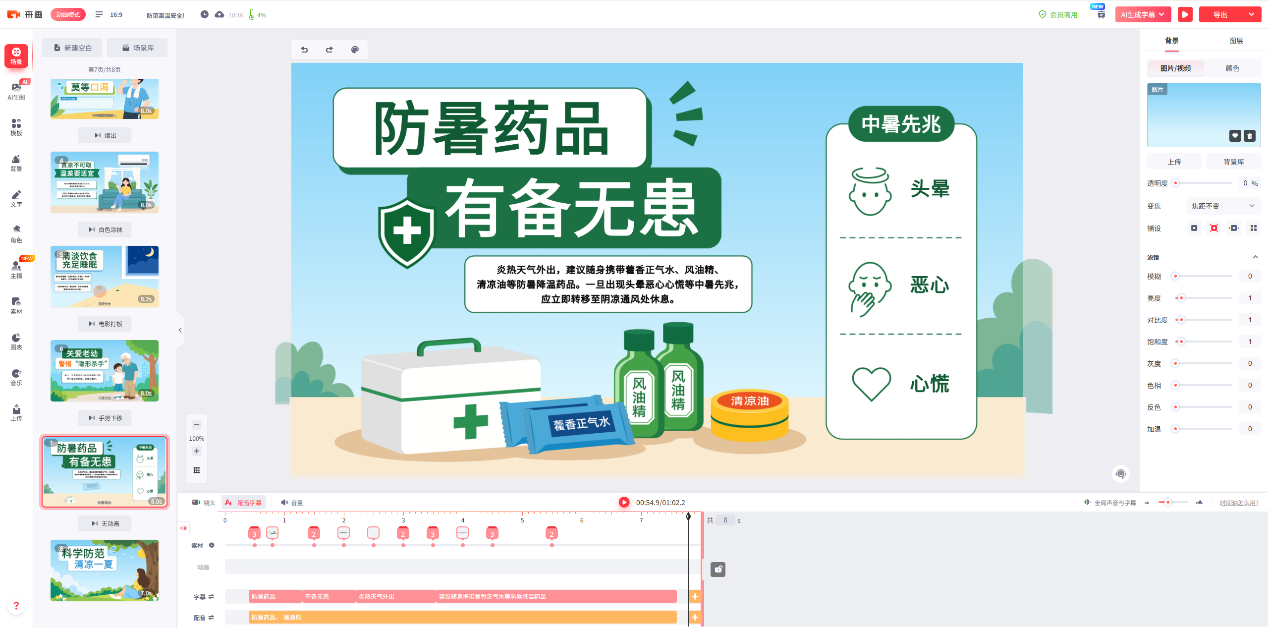The width and height of the screenshot is (1268, 628).
Task: Click the camera icon beside the animation track
Action: pos(718,569)
